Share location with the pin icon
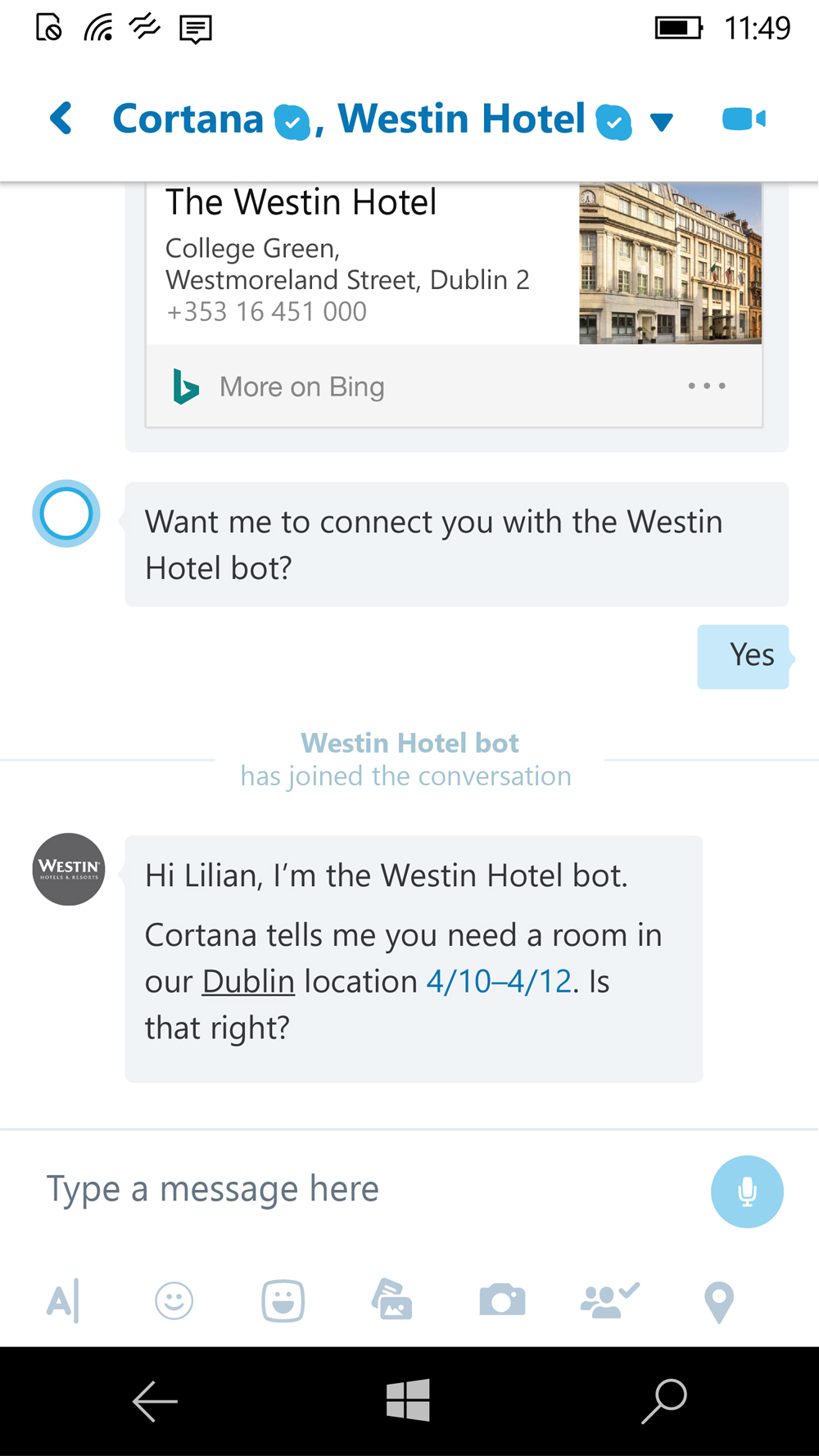Image resolution: width=819 pixels, height=1456 pixels. click(x=719, y=1302)
